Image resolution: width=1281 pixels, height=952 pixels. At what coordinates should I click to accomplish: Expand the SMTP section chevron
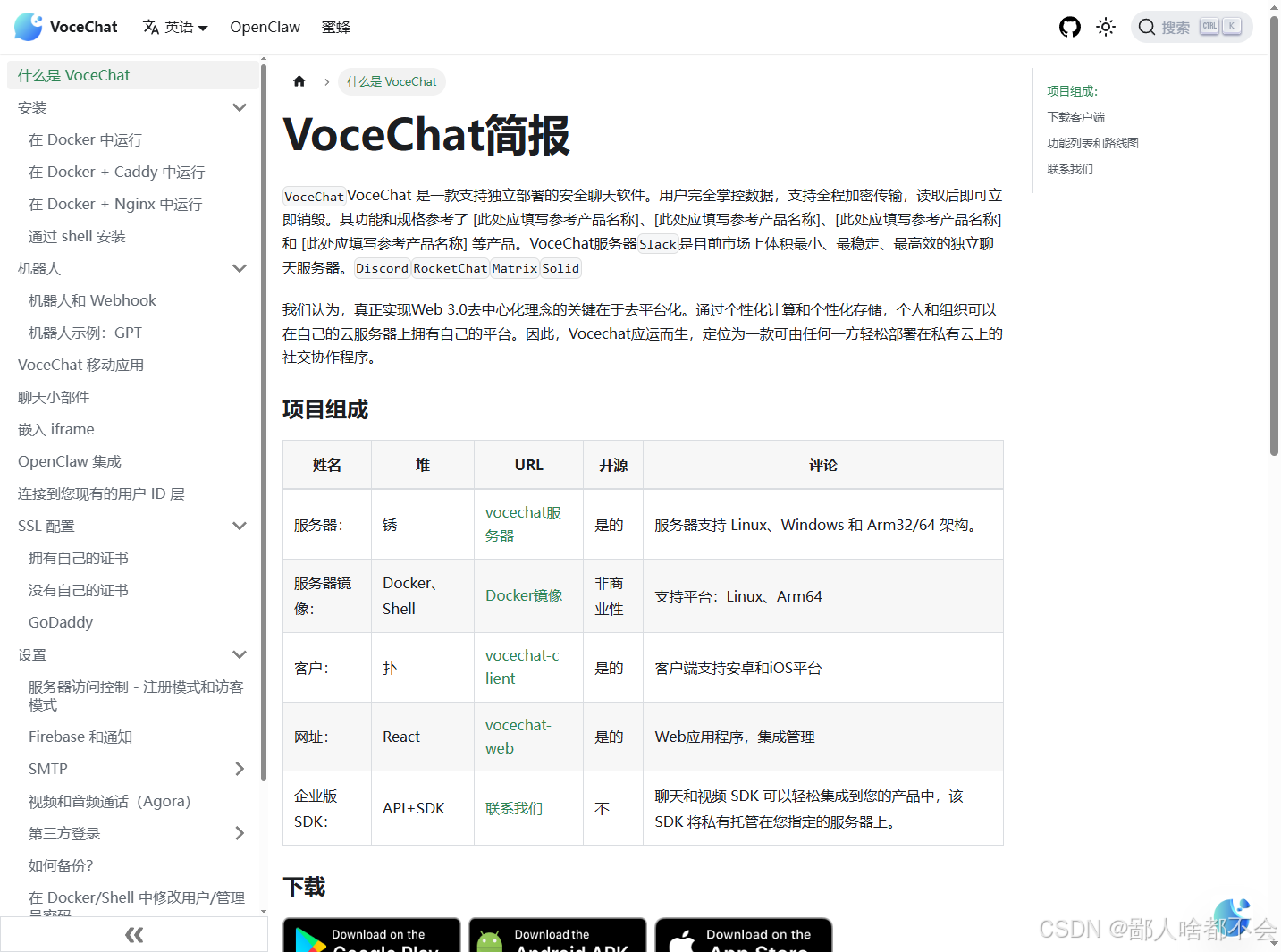(240, 769)
